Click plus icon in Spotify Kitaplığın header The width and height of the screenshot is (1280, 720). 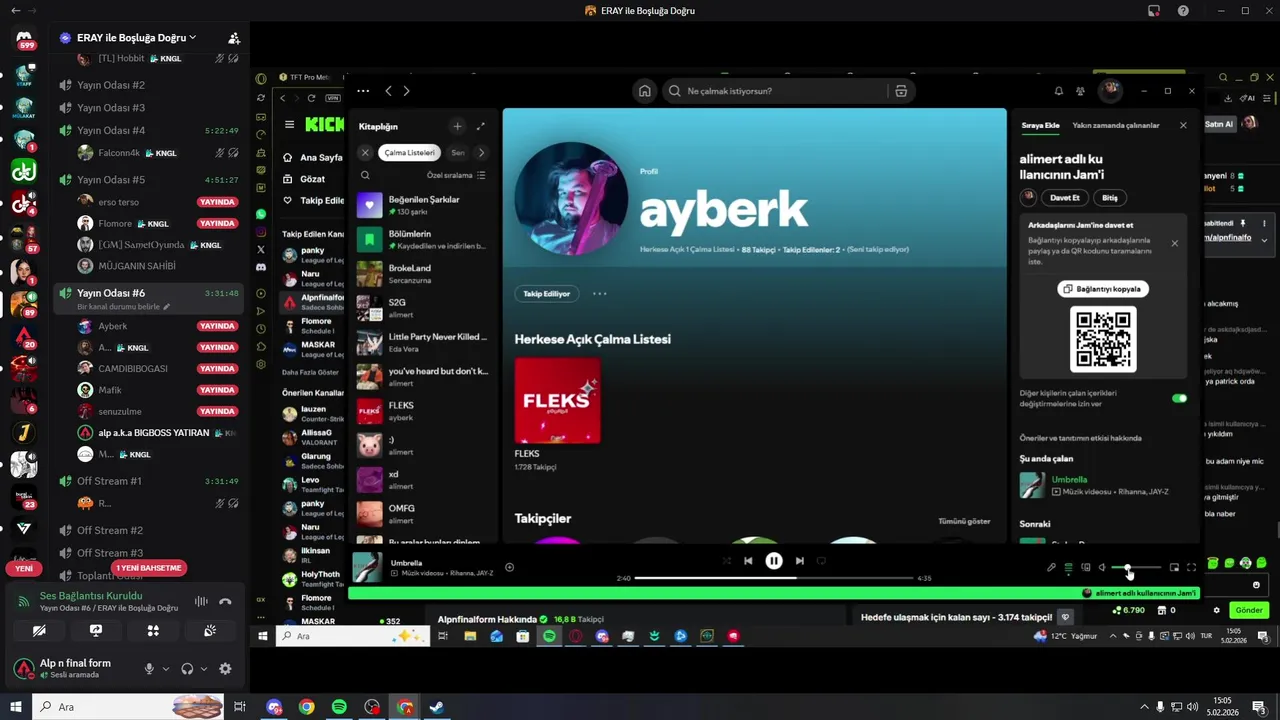(457, 126)
